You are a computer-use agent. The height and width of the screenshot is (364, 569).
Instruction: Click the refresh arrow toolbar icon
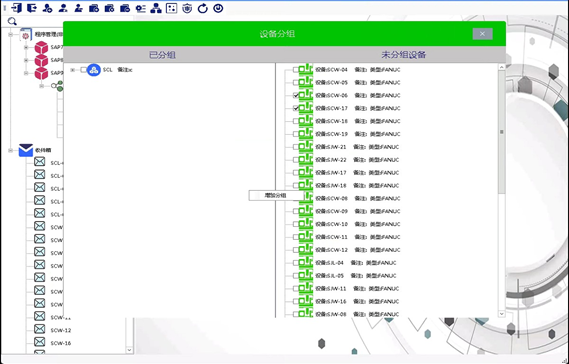click(x=202, y=8)
